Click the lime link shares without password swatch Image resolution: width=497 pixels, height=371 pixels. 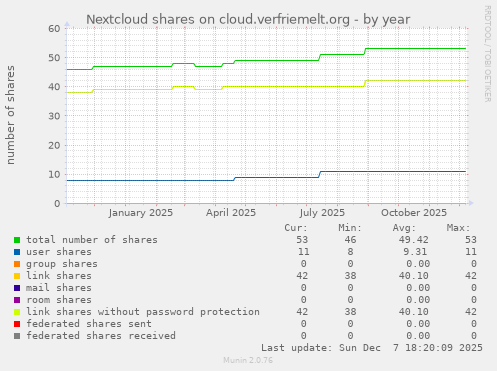coord(17,312)
